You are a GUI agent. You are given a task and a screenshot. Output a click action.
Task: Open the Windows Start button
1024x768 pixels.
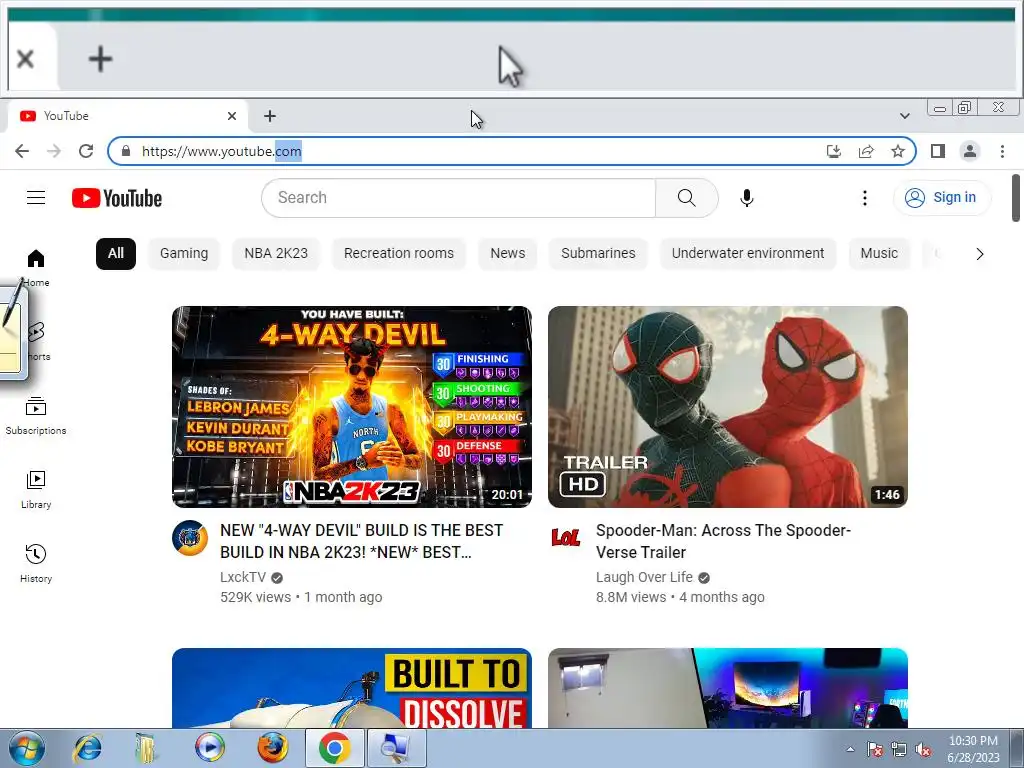point(27,748)
